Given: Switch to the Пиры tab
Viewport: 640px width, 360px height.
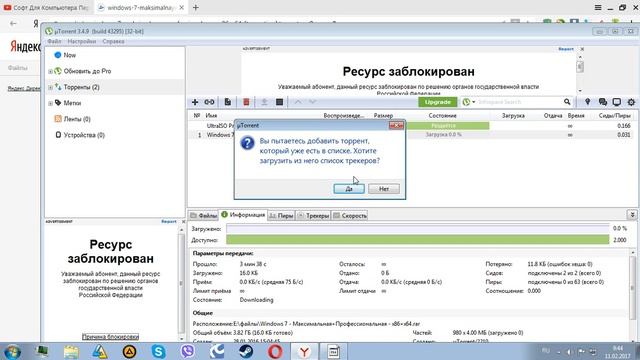Looking at the screenshot, I should pos(281,216).
